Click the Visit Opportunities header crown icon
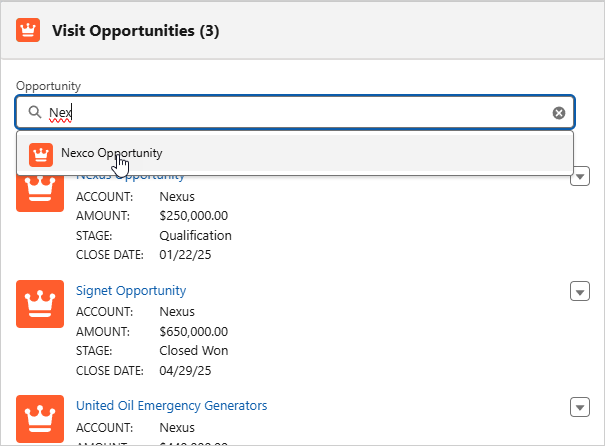The width and height of the screenshot is (605, 446). [28, 30]
